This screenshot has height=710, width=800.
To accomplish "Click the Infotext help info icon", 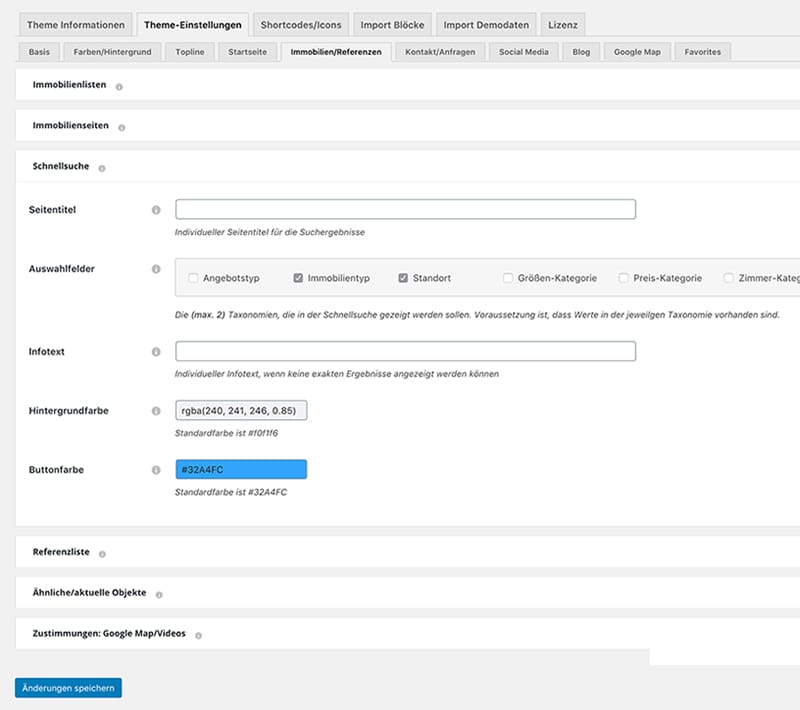I will pyautogui.click(x=156, y=352).
